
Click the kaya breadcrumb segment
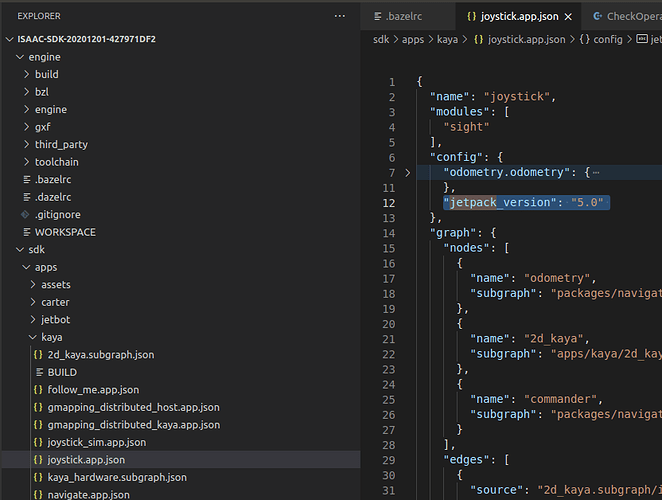pos(447,40)
